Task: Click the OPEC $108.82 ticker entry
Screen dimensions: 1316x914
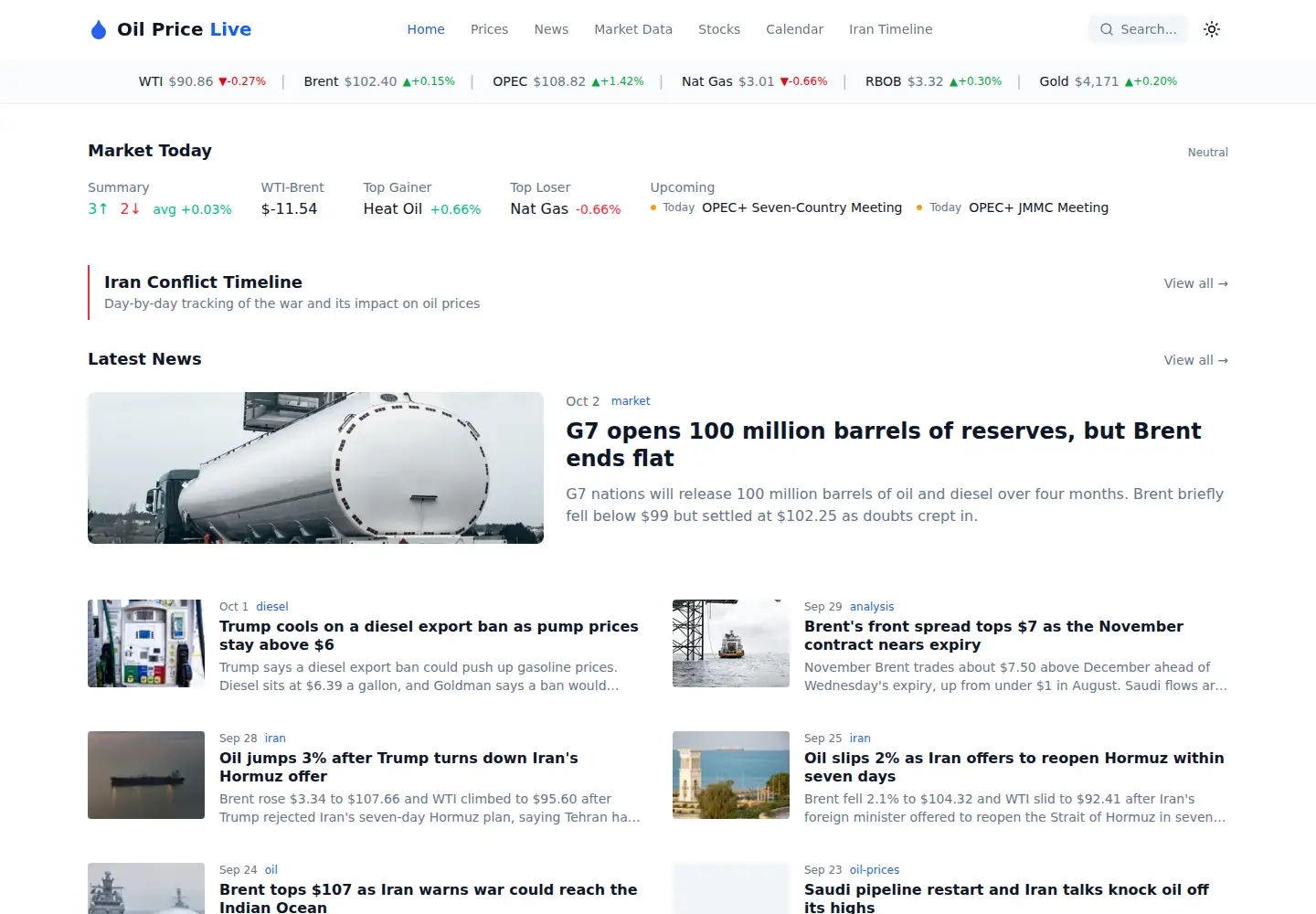Action: (x=568, y=81)
